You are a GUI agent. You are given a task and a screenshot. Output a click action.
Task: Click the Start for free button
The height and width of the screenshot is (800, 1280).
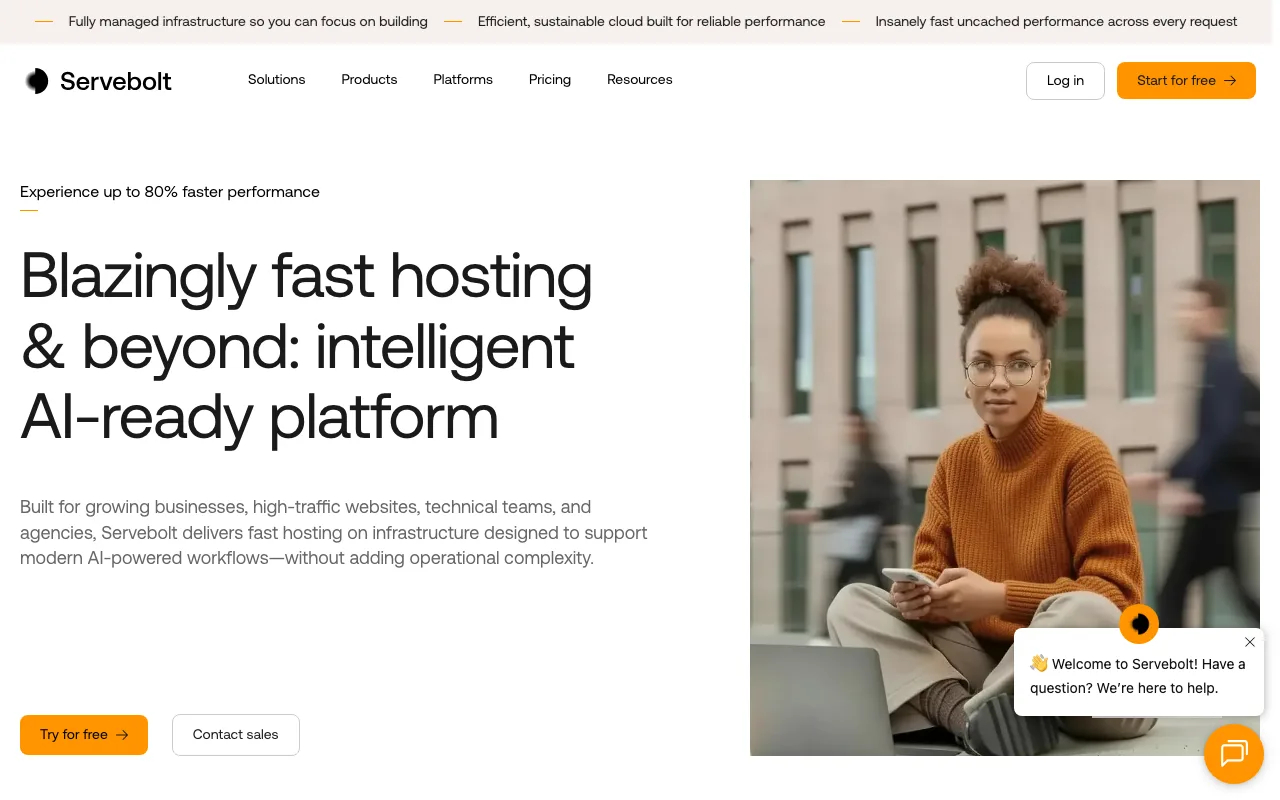pos(1186,81)
